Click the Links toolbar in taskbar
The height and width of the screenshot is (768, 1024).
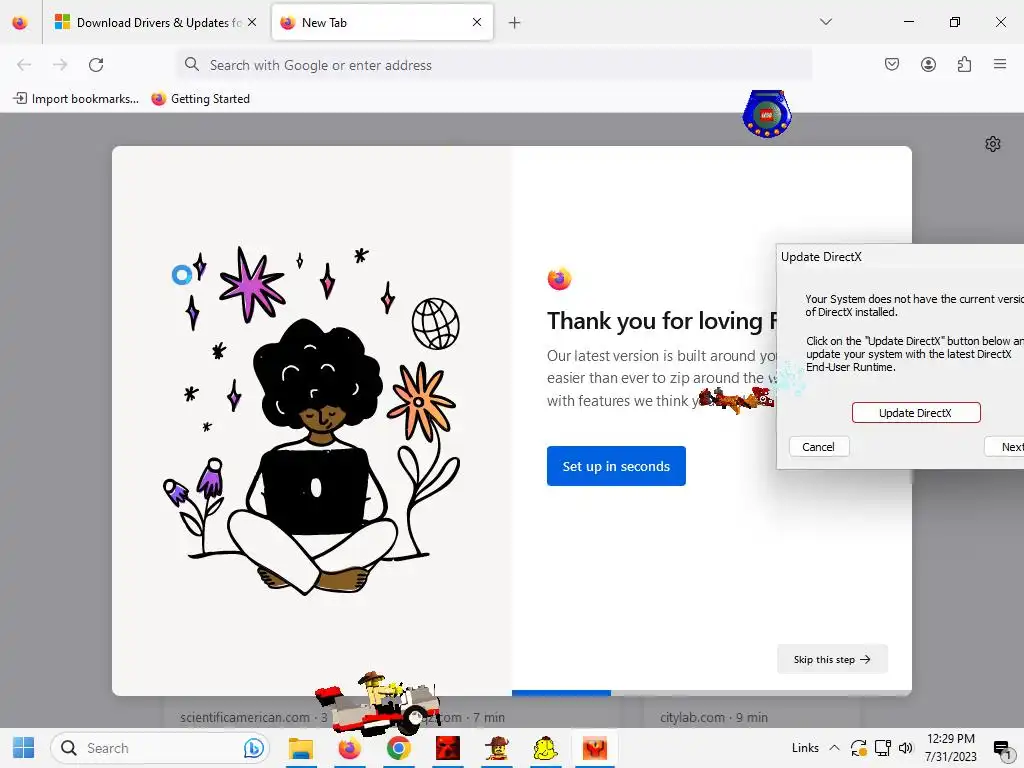coord(805,748)
